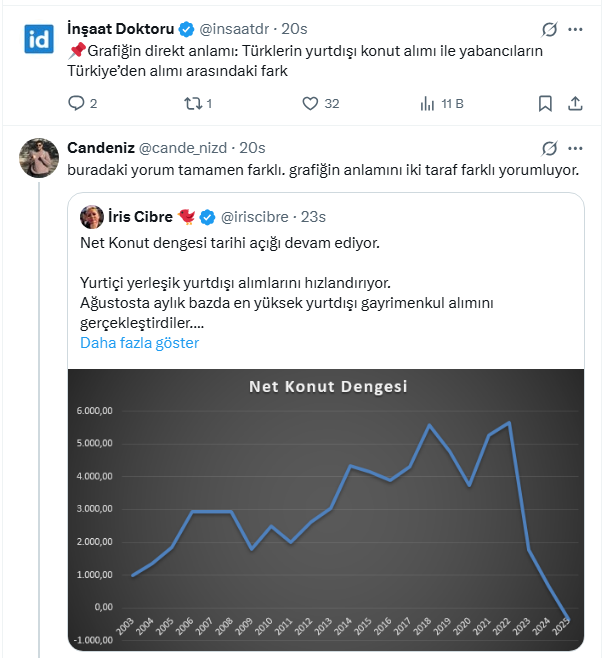
Task: Open more options for Candeniz tweet
Action: (577, 148)
